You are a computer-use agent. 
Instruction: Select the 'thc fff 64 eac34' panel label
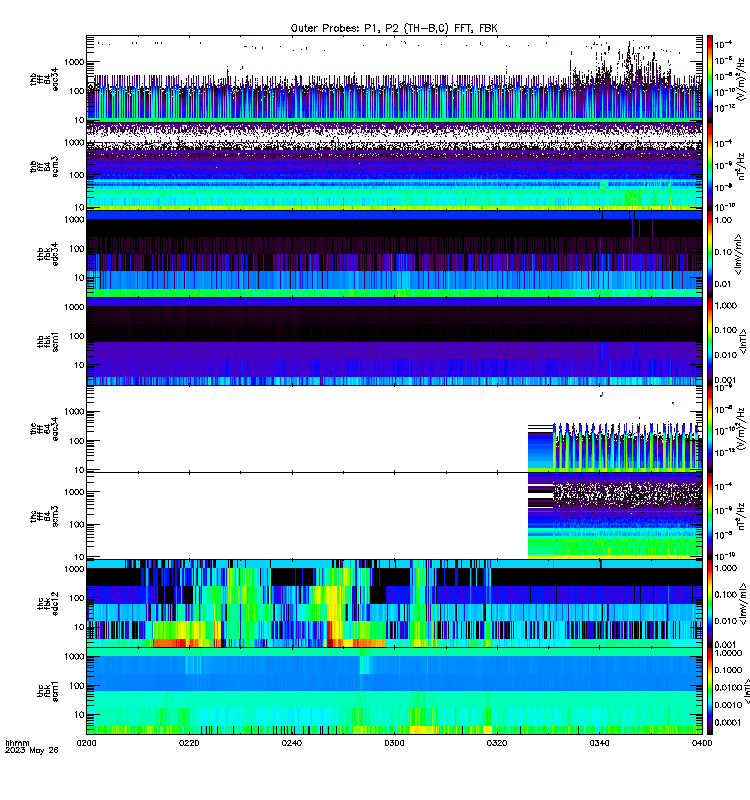(44, 429)
